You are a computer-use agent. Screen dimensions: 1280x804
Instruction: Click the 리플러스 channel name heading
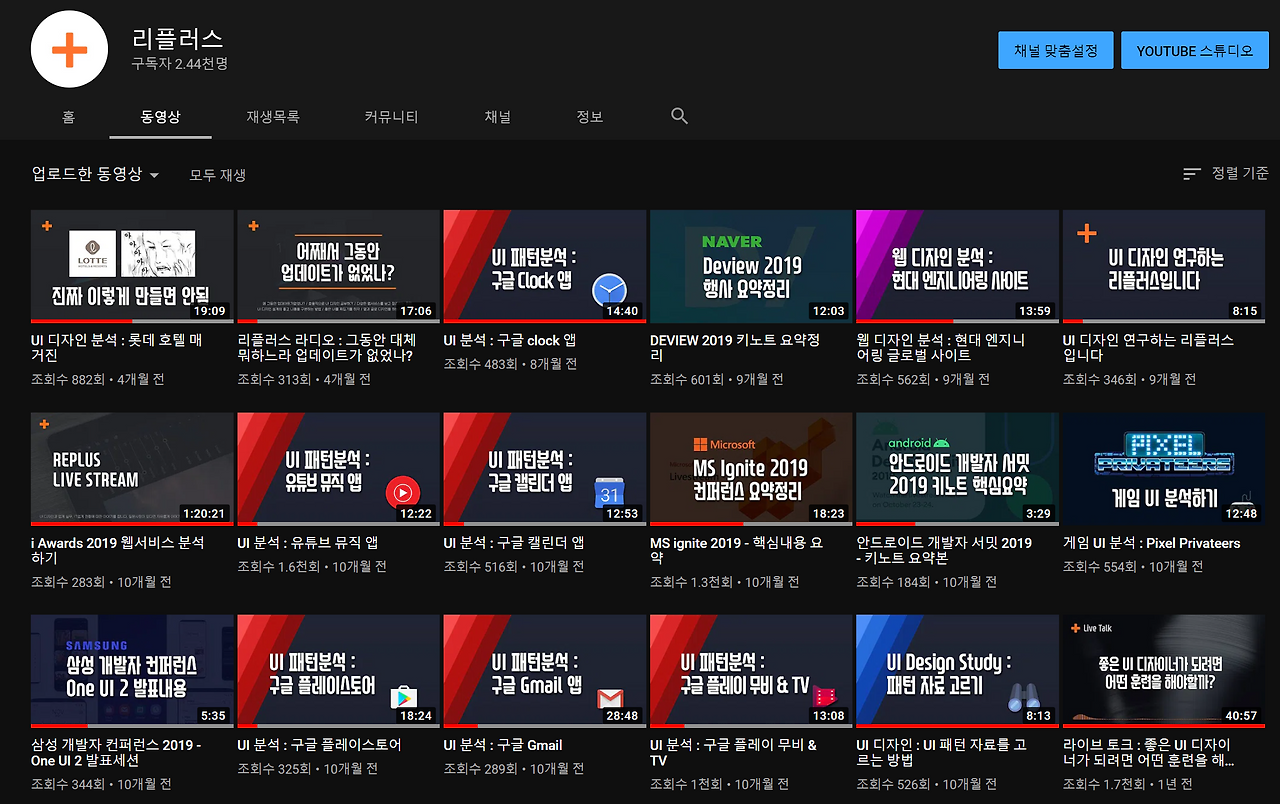click(x=177, y=38)
